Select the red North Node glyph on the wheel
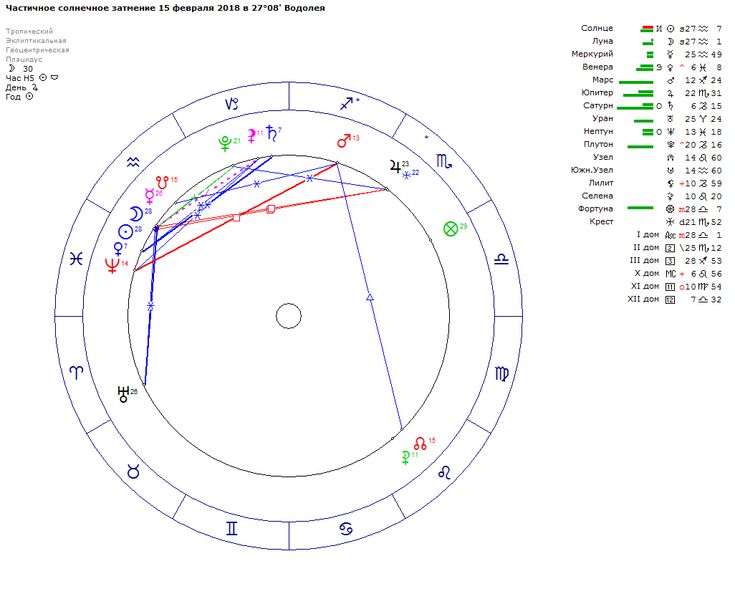The width and height of the screenshot is (735, 589). [x=420, y=442]
